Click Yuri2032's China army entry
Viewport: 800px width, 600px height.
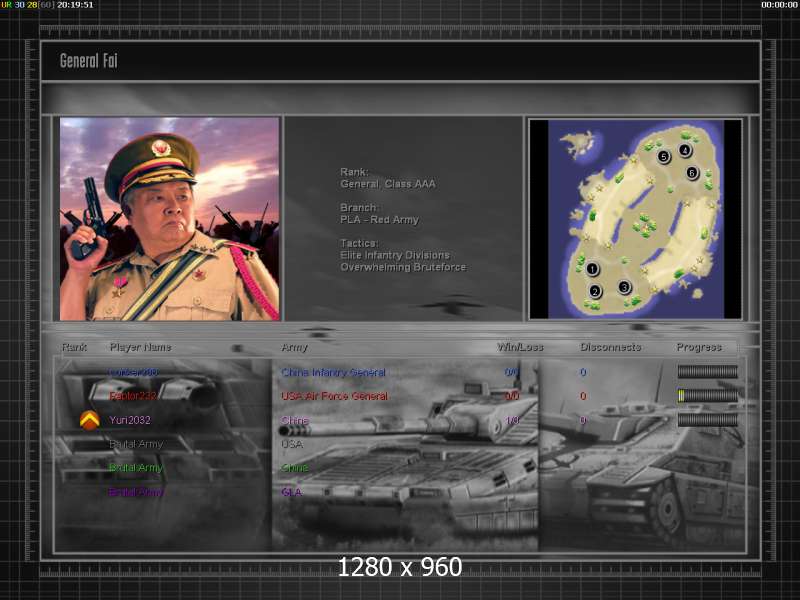pyautogui.click(x=295, y=420)
